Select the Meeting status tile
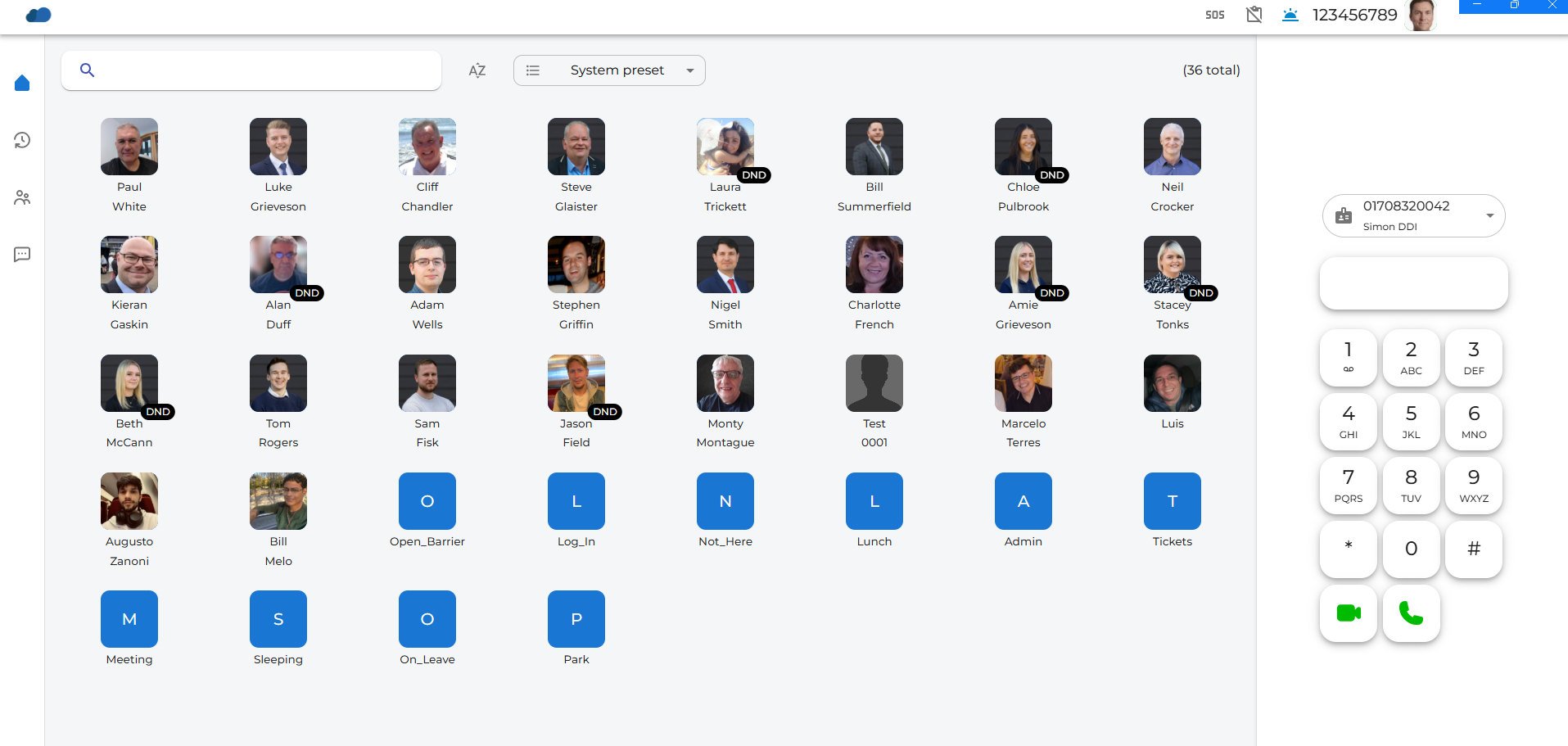The width and height of the screenshot is (1568, 746). [x=129, y=619]
